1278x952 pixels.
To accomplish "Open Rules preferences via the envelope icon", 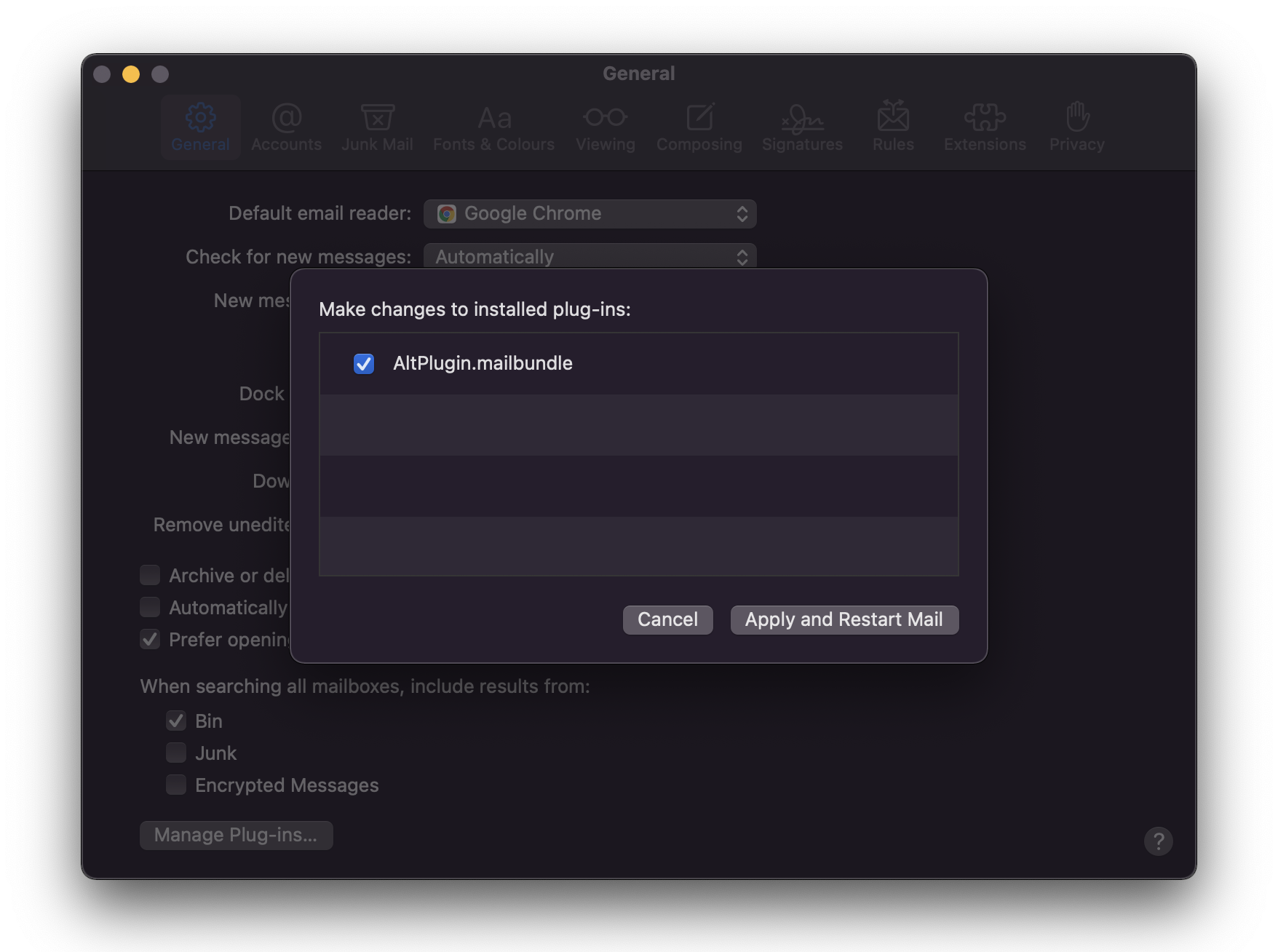I will tap(893, 116).
